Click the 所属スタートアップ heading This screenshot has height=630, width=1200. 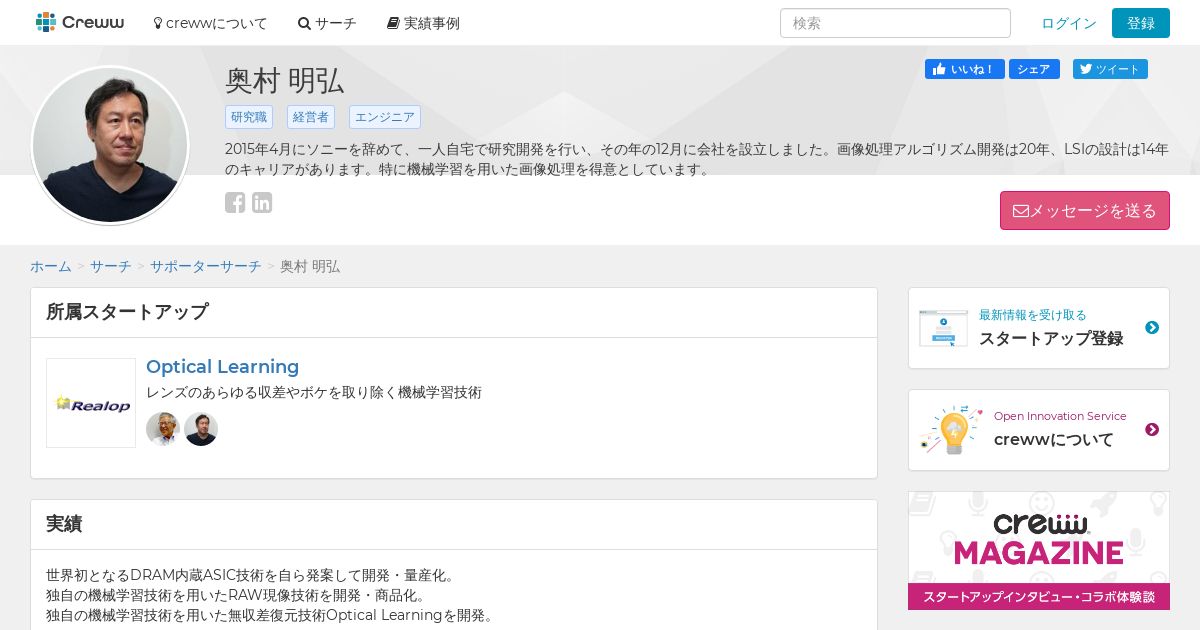click(x=127, y=312)
